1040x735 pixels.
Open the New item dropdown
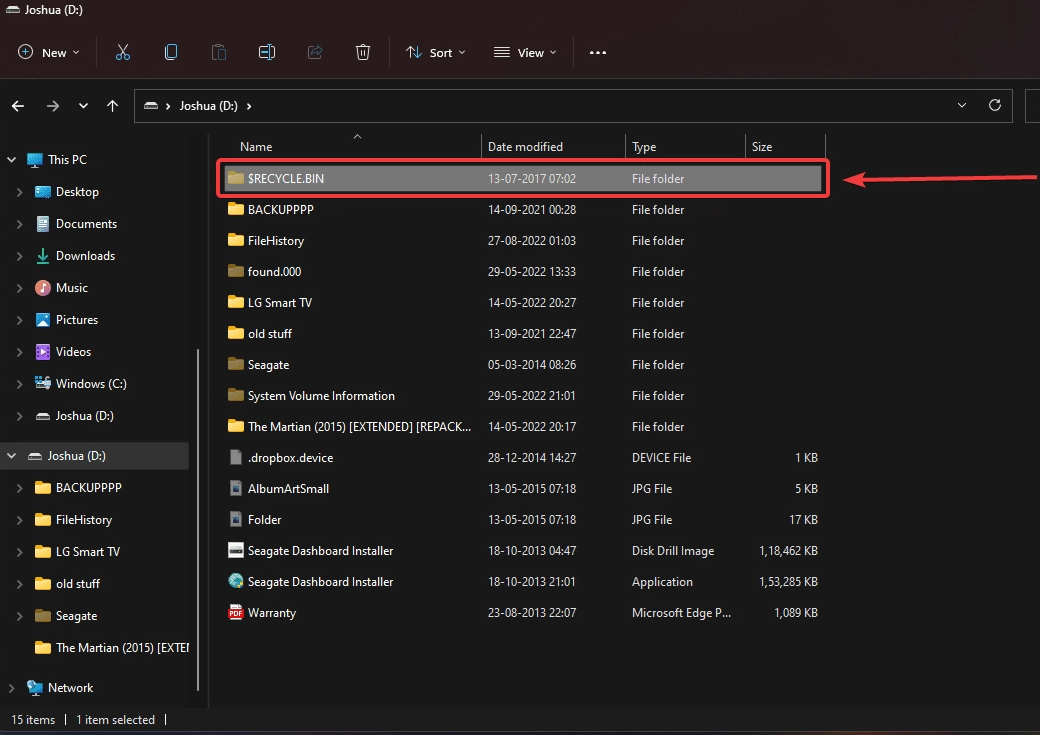tap(48, 52)
